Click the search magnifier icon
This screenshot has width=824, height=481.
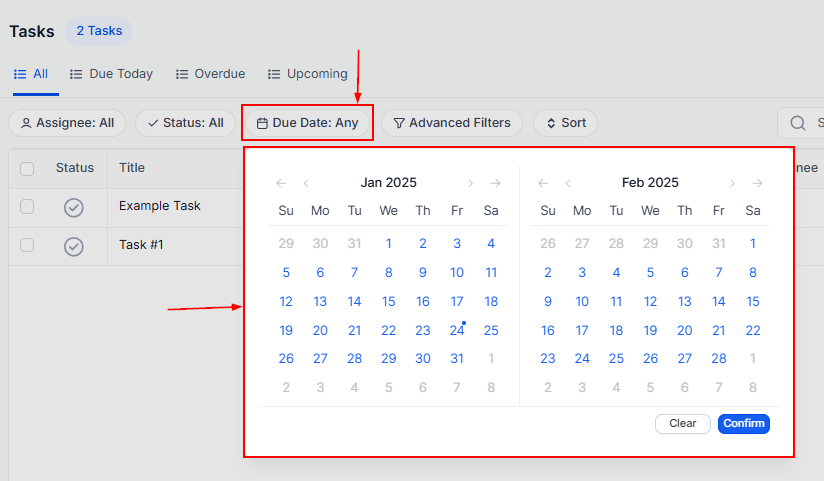(798, 123)
